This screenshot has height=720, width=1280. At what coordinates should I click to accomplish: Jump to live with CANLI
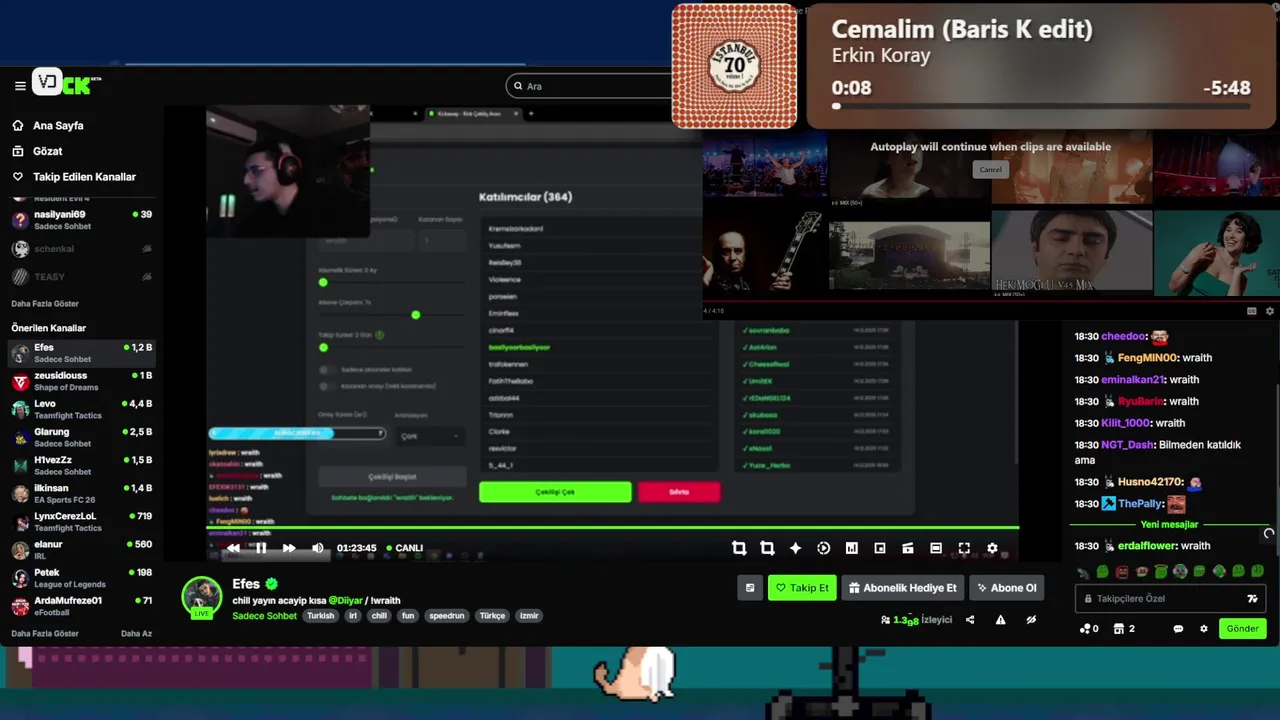pos(404,548)
